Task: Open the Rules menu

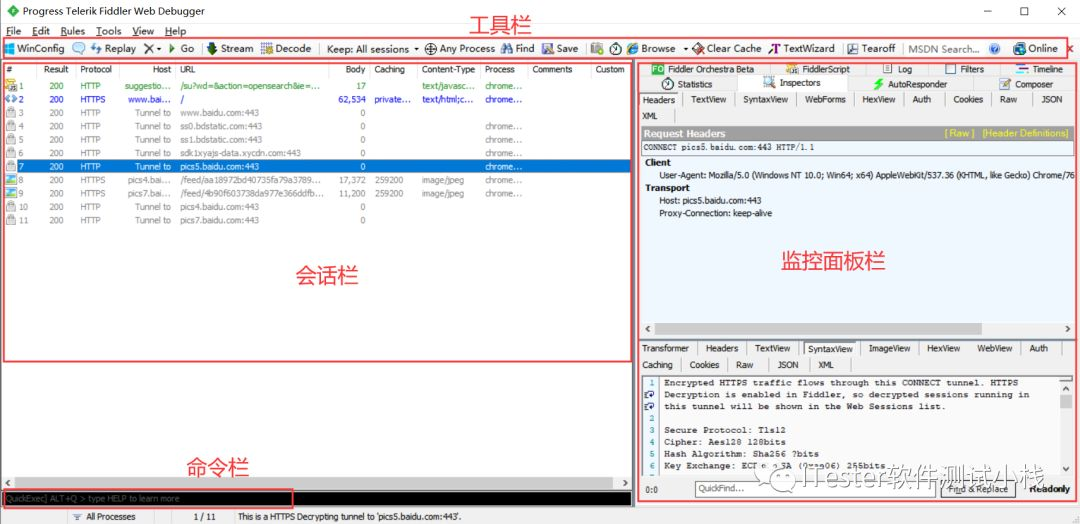Action: point(72,31)
